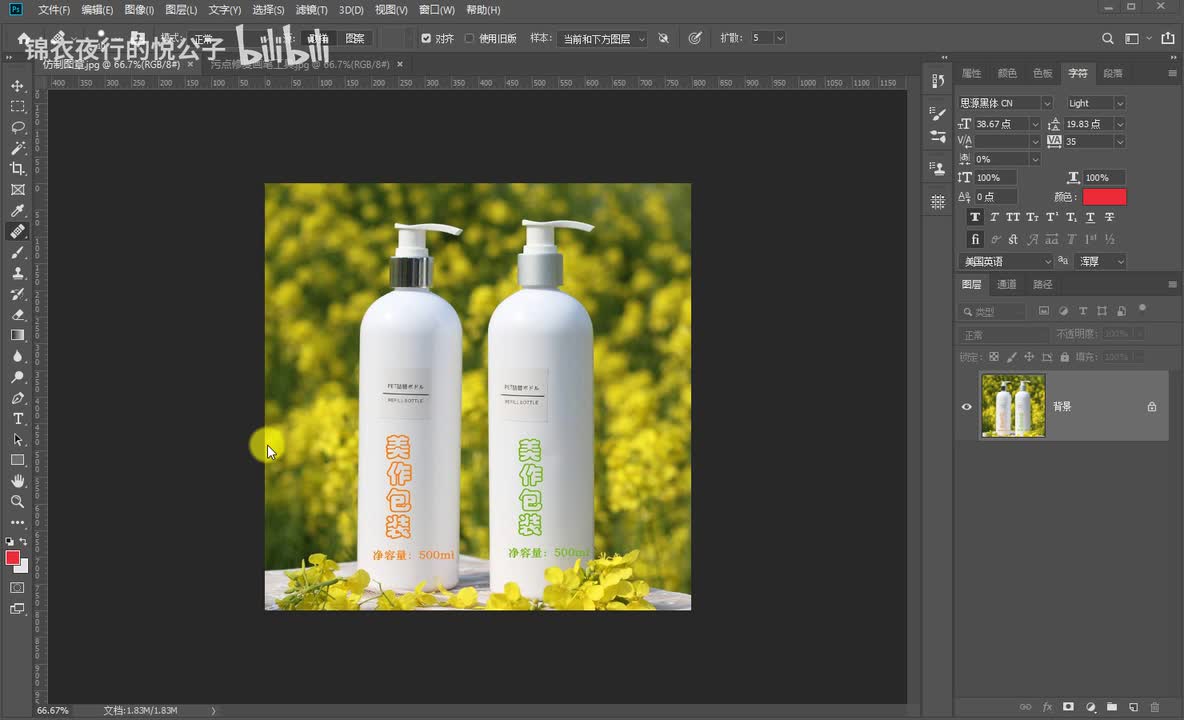Add a layer mask from Layers panel footer
1184x720 pixels.
click(x=1068, y=707)
